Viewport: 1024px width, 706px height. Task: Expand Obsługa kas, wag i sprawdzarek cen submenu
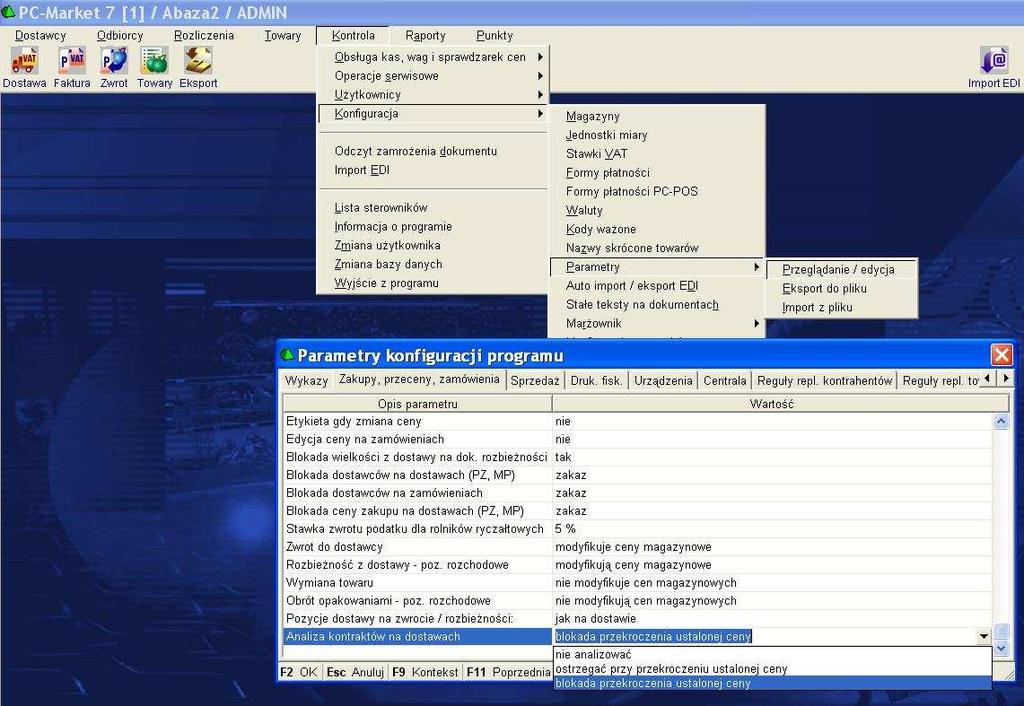point(433,57)
